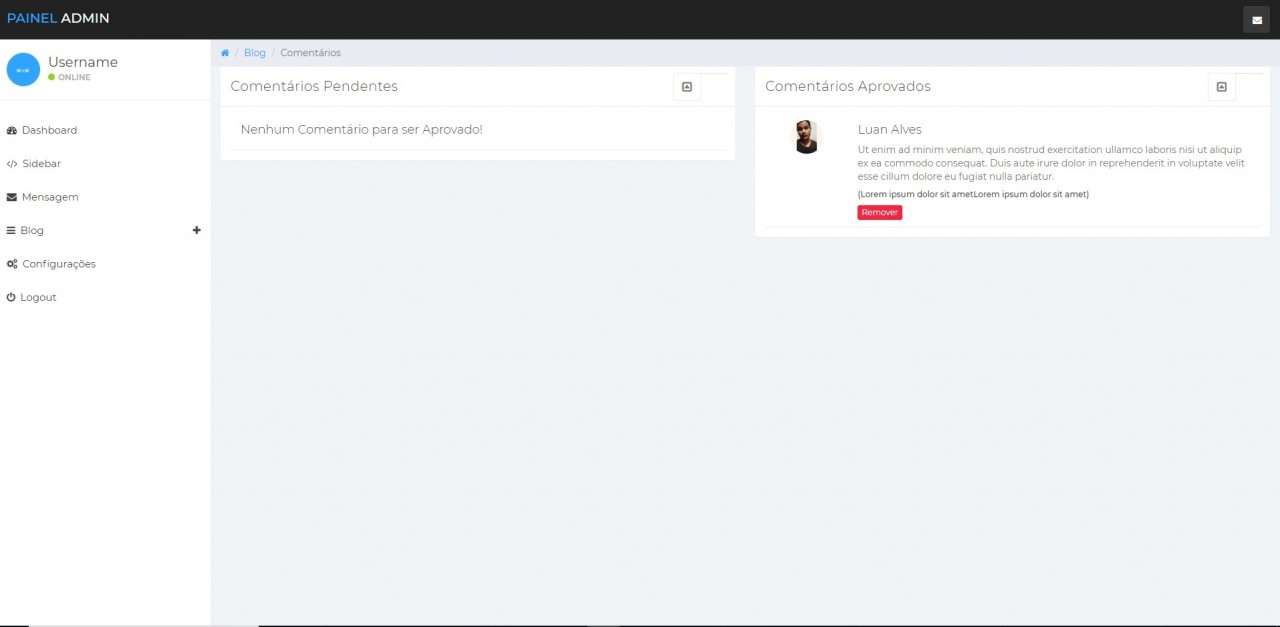Image resolution: width=1280 pixels, height=627 pixels.
Task: Open Mensagem via the envelope icon
Action: pos(11,197)
